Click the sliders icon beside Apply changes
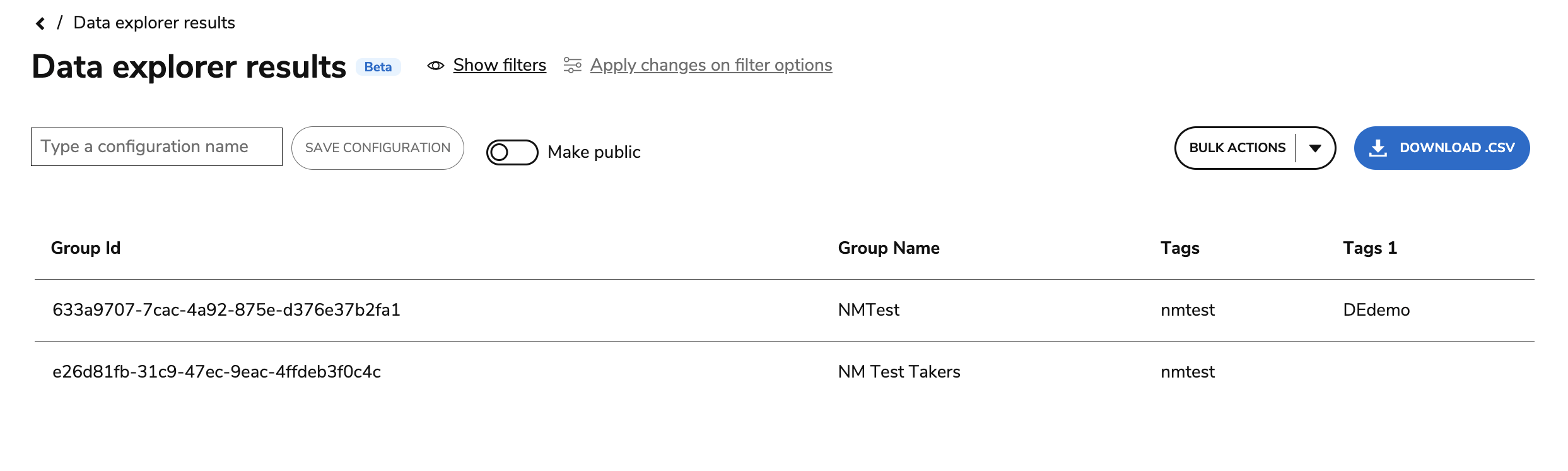The width and height of the screenshot is (1568, 471). point(572,65)
